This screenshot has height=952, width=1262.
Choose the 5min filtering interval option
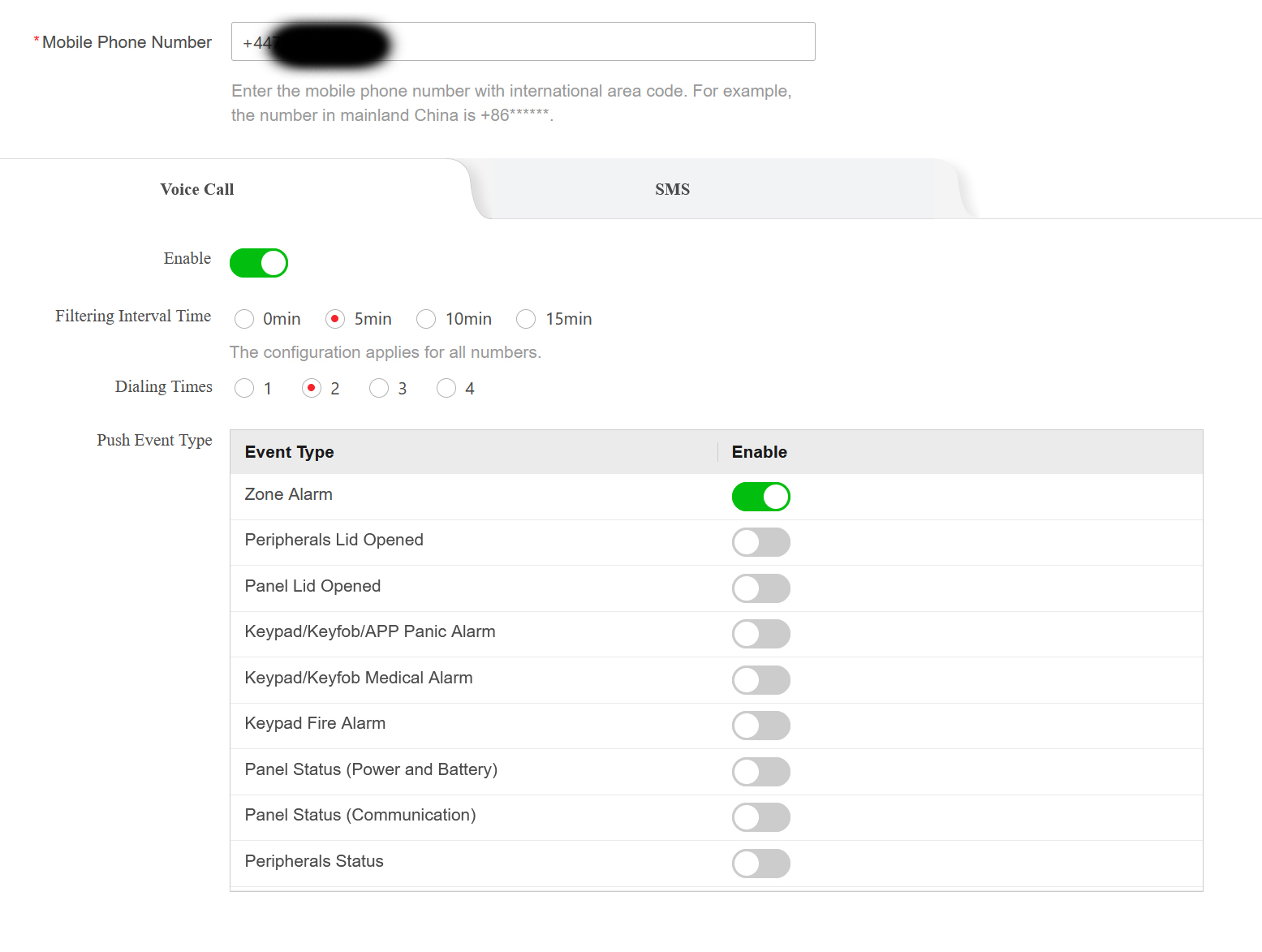[x=335, y=319]
